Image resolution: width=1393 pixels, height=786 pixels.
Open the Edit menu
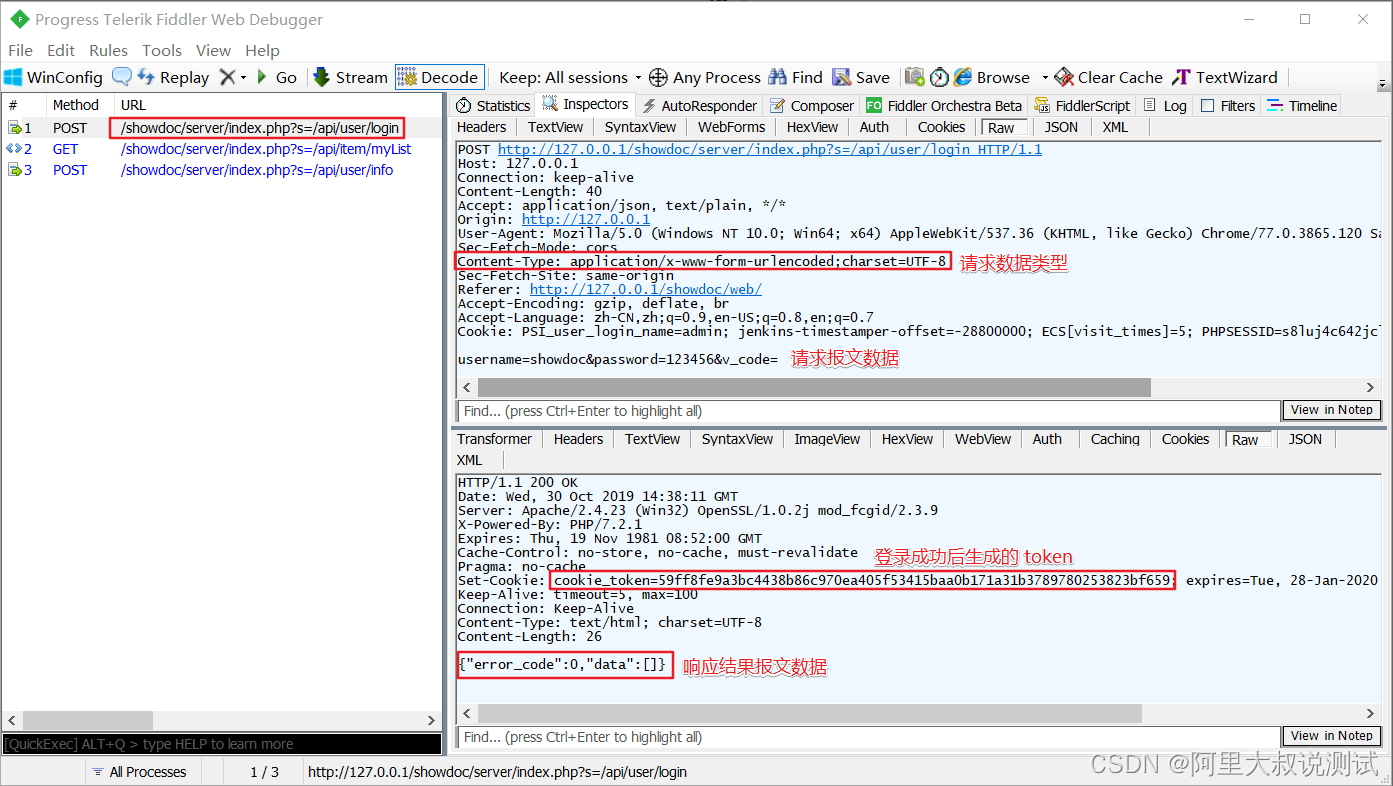point(61,50)
